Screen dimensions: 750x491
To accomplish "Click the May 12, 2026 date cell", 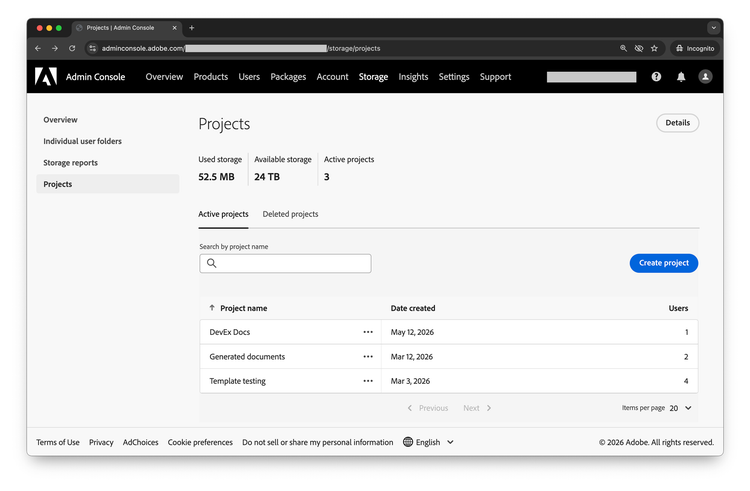I will 412,332.
